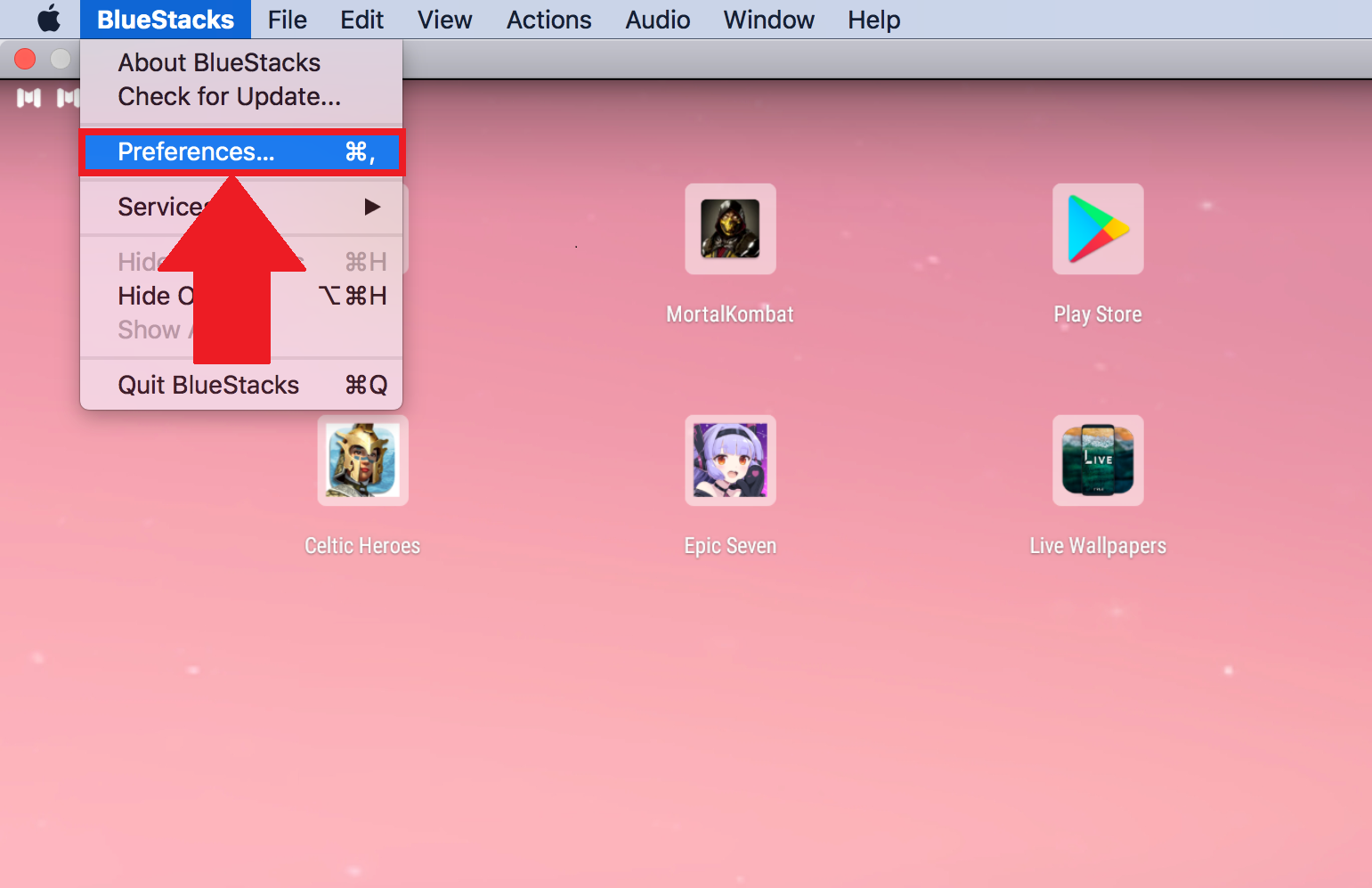
Task: Open the MortalKombat app icon
Action: pyautogui.click(x=730, y=229)
